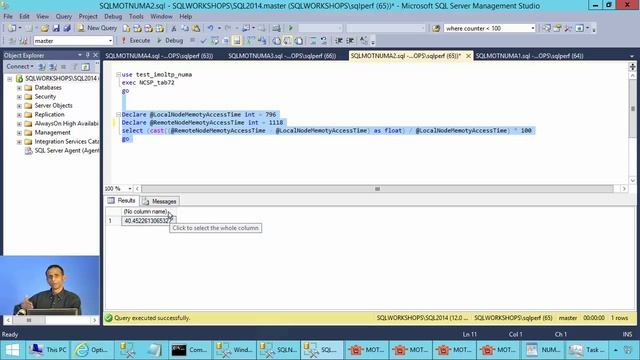Viewport: 640px width, 360px height.
Task: Select the AlwaysOn High Availability node
Action: coord(66,123)
